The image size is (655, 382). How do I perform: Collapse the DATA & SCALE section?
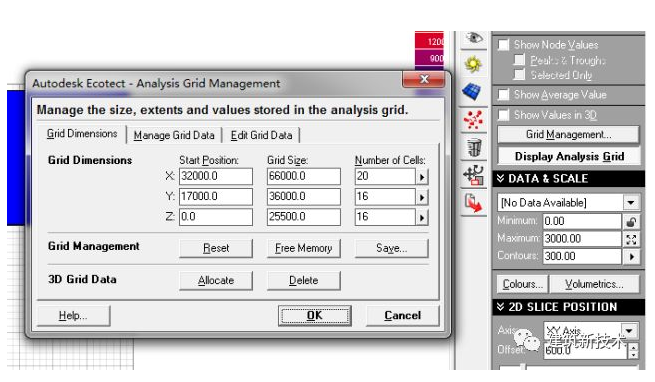pos(500,178)
